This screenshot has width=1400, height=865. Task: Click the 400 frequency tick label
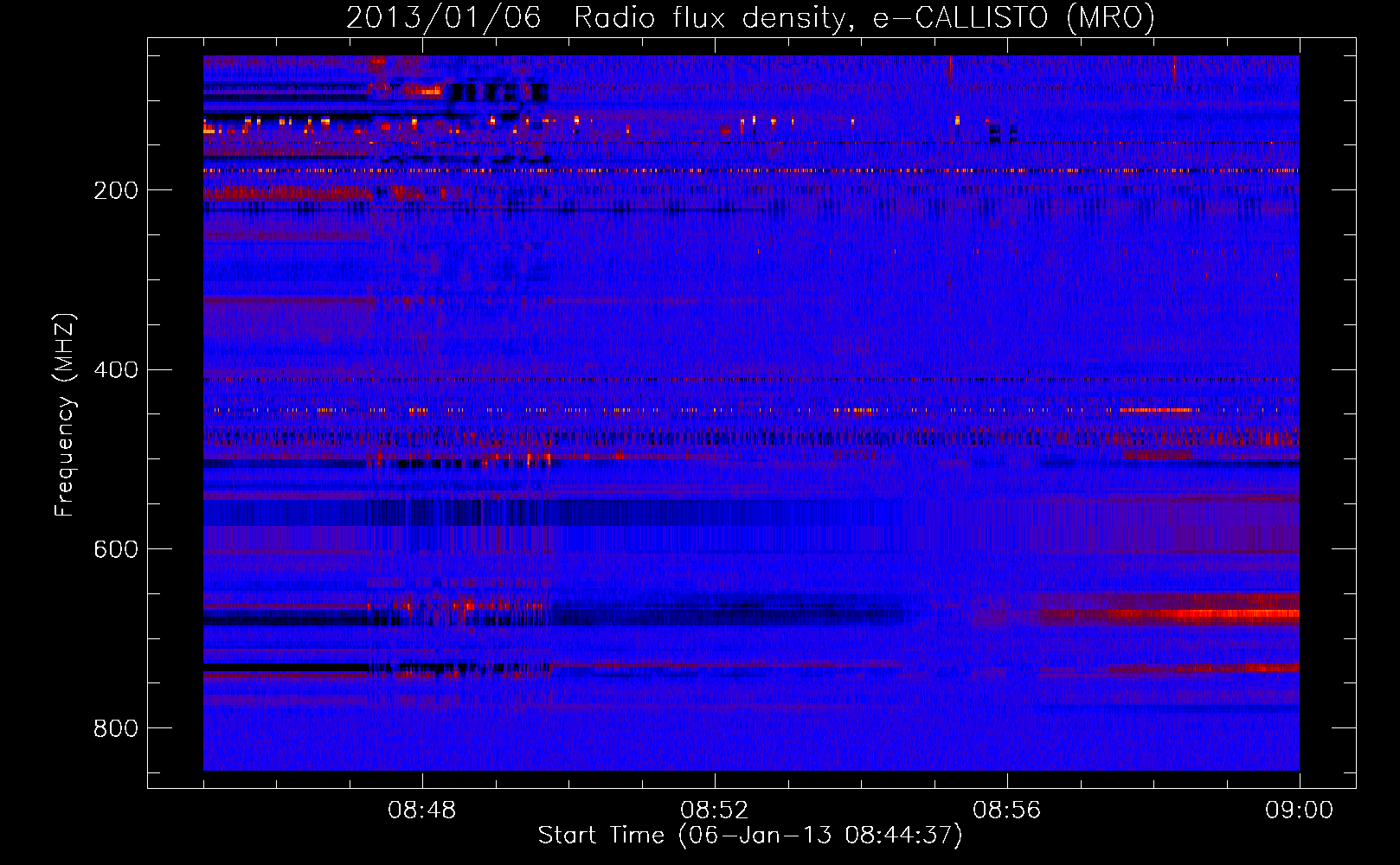[116, 370]
